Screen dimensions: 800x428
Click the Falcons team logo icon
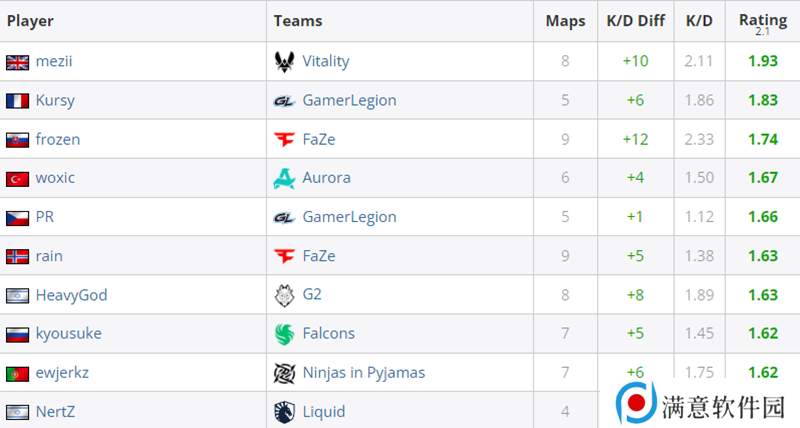[x=284, y=334]
